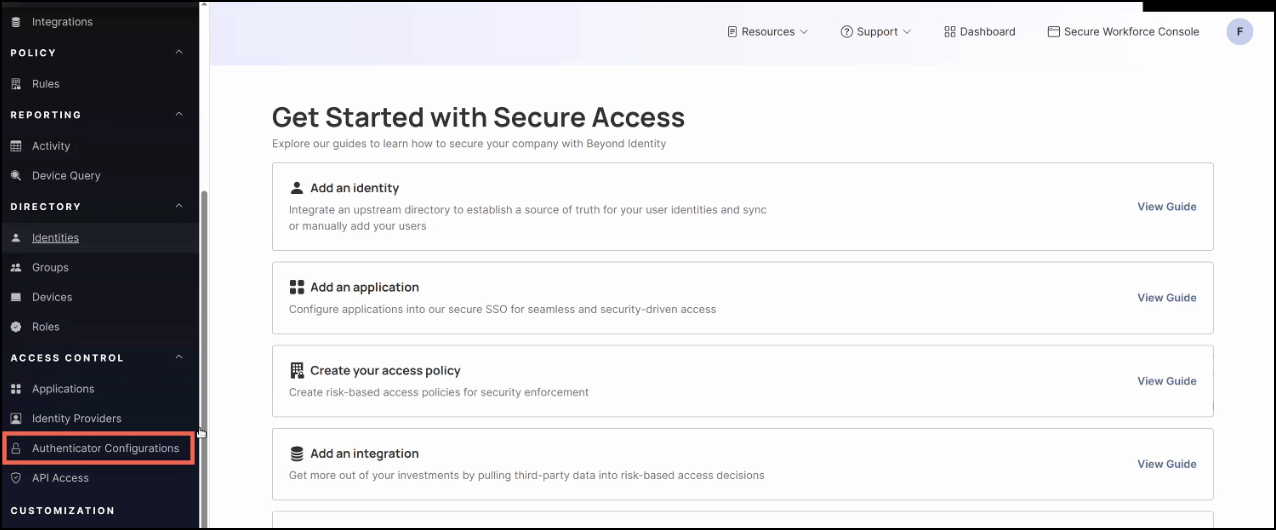The height and width of the screenshot is (530, 1276).
Task: Collapse the Policy section chevron
Action: [x=180, y=52]
